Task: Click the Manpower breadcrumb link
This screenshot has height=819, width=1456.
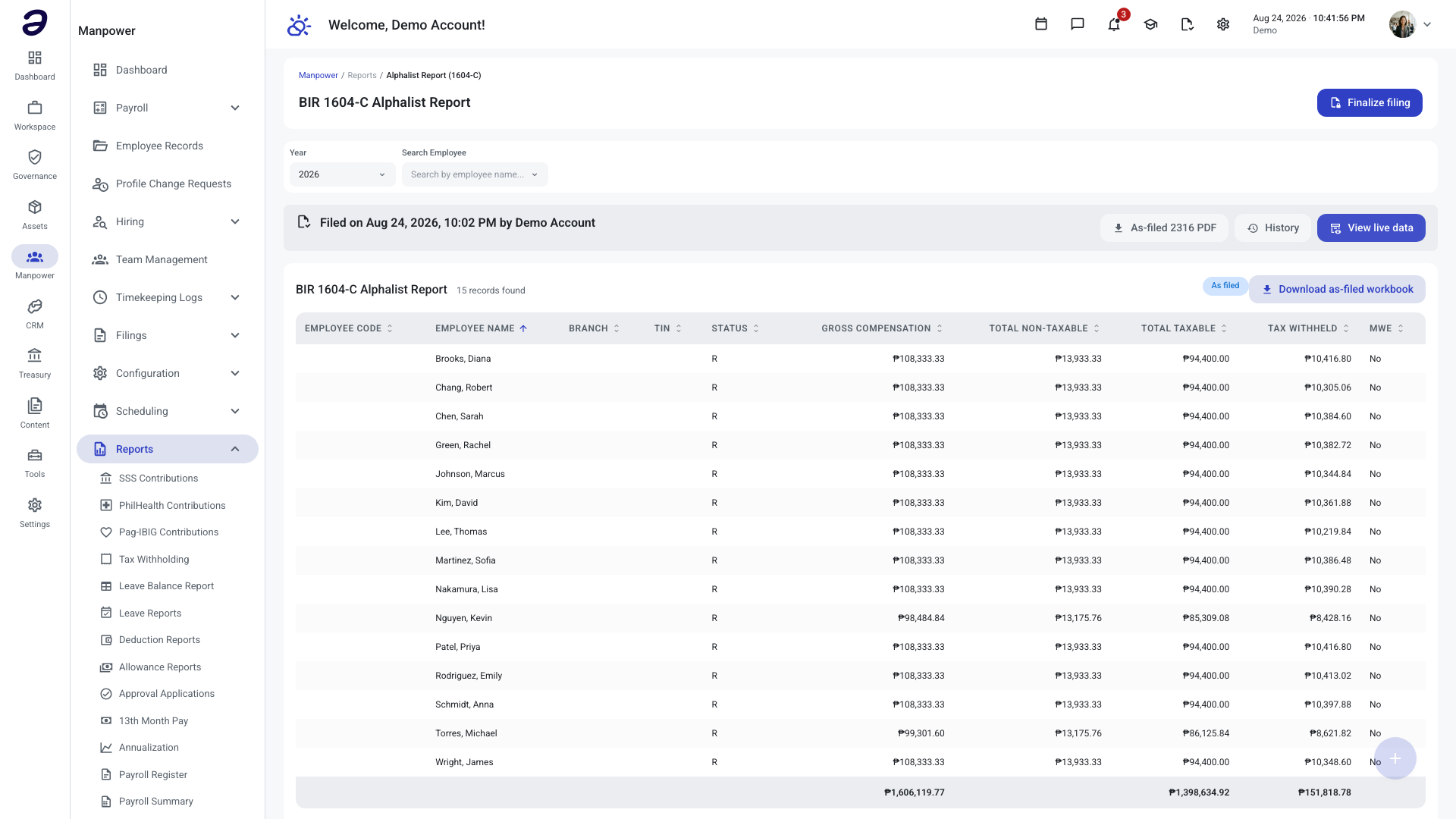Action: [x=318, y=75]
